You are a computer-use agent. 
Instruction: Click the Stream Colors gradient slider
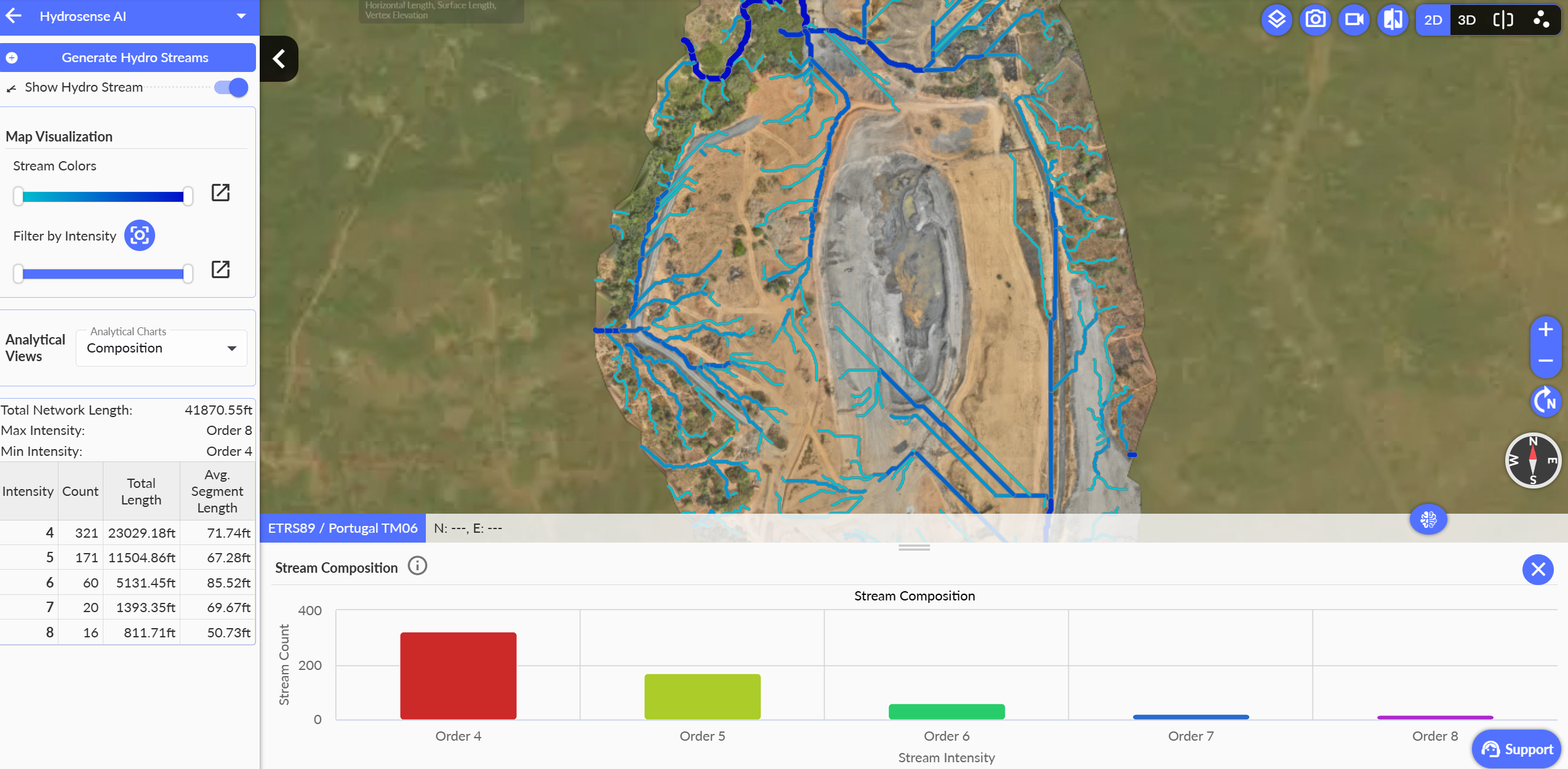(x=103, y=197)
